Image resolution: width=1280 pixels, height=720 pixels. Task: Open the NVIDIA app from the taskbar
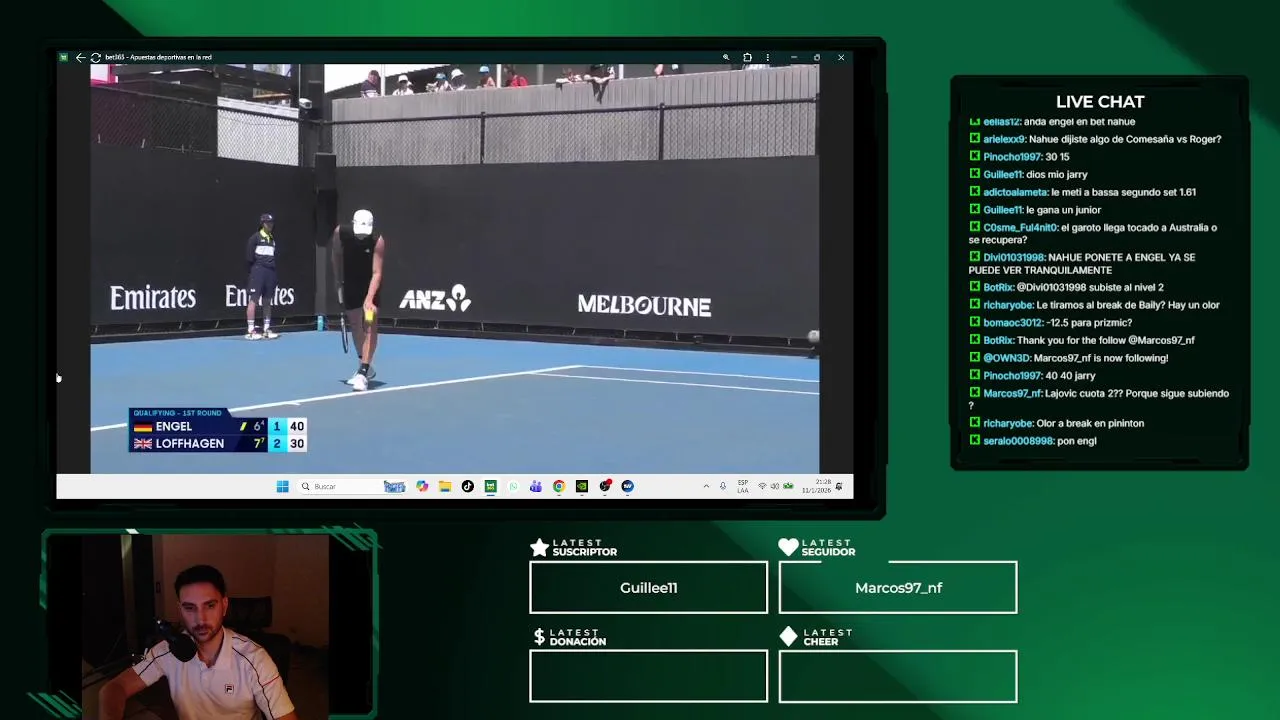tap(582, 486)
